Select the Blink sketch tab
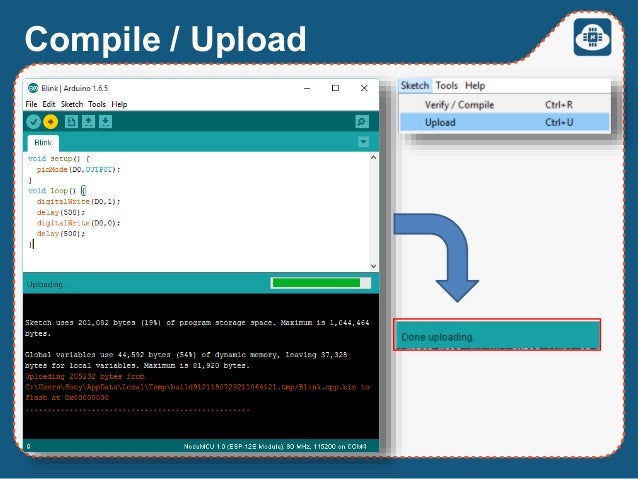Screen dimensions: 638x479 click(x=43, y=142)
